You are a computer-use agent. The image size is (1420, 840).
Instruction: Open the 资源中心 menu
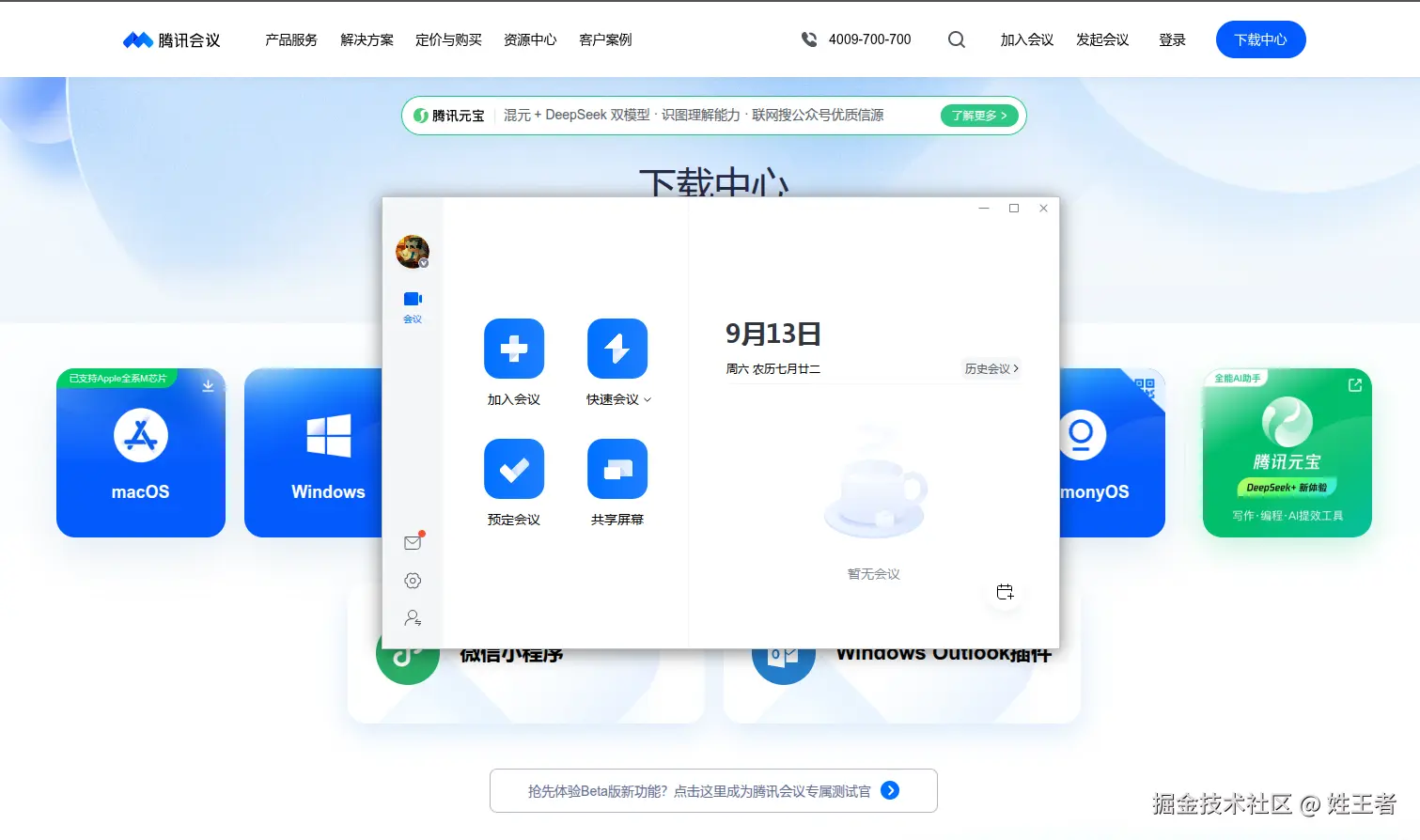(529, 39)
